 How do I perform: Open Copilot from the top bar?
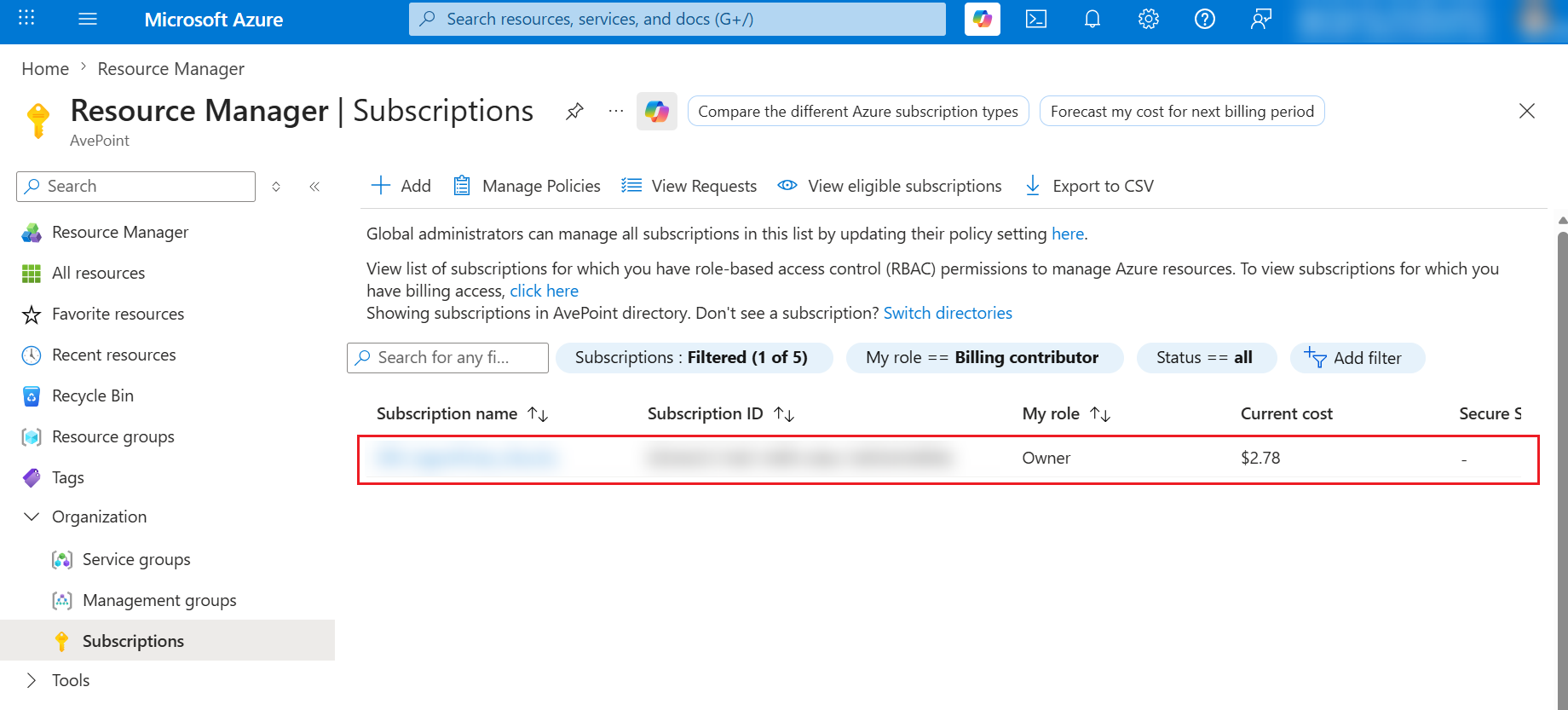[x=982, y=19]
